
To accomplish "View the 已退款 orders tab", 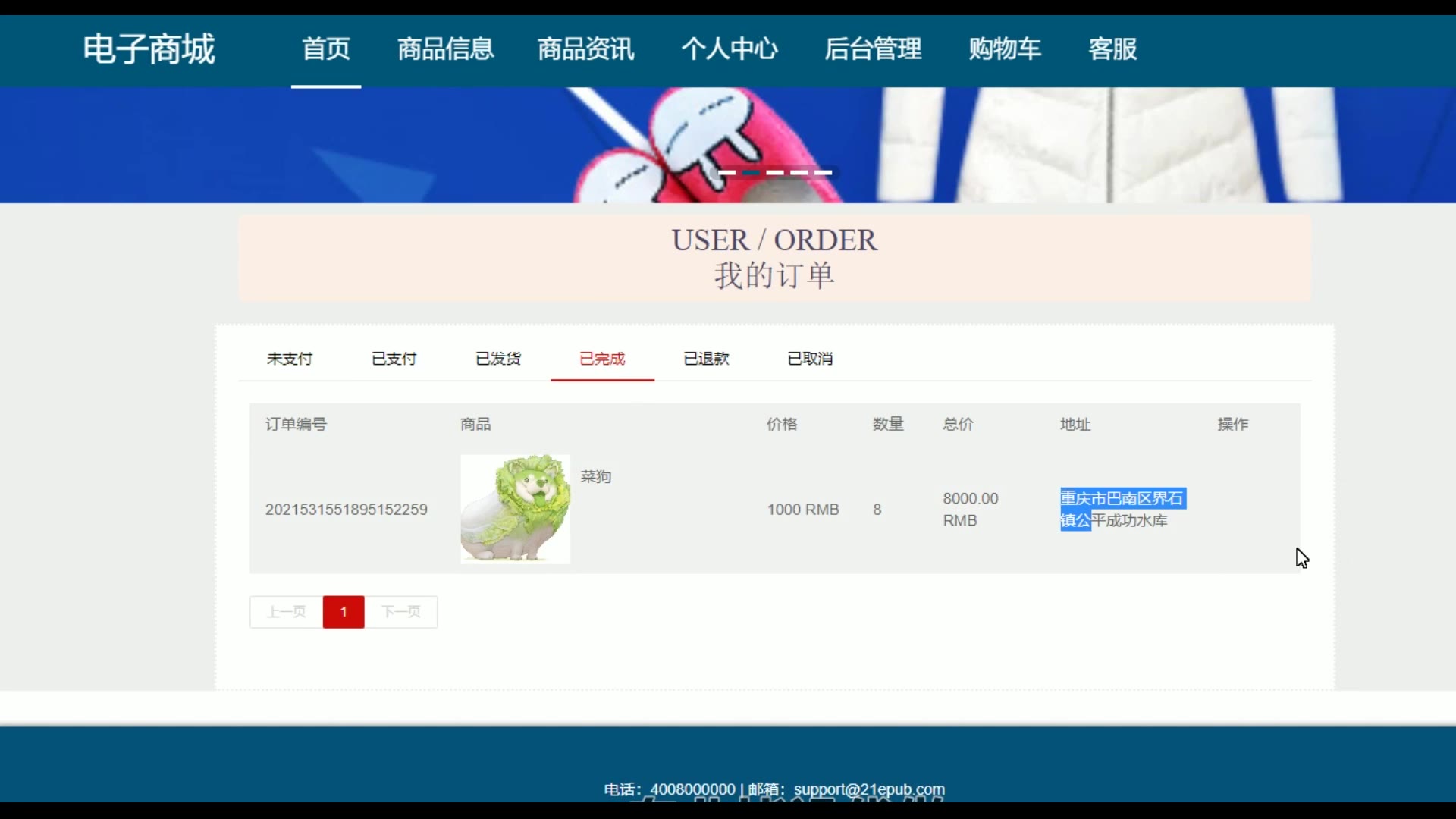I will coord(706,359).
